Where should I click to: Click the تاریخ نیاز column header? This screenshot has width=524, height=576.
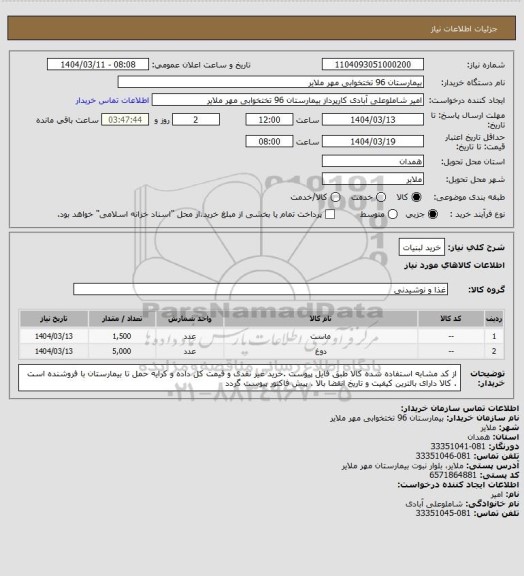[x=54, y=318]
